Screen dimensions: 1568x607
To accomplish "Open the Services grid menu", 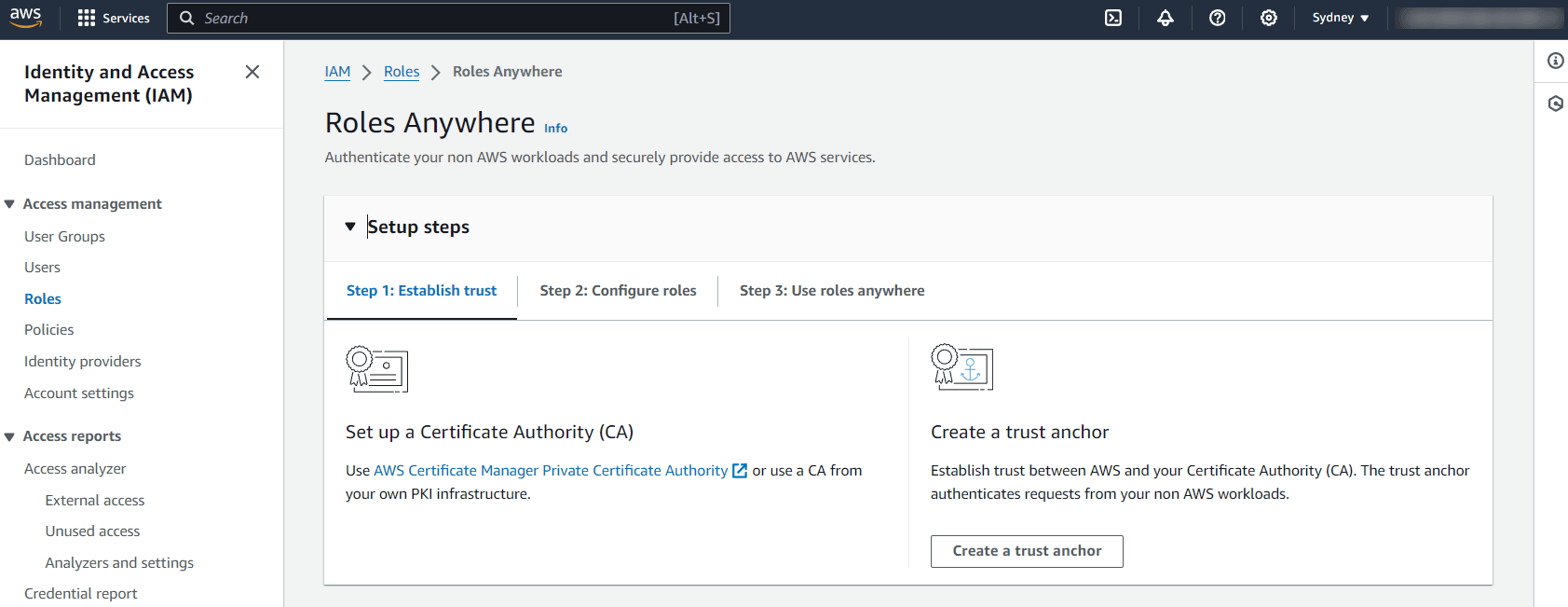I will coord(114,18).
